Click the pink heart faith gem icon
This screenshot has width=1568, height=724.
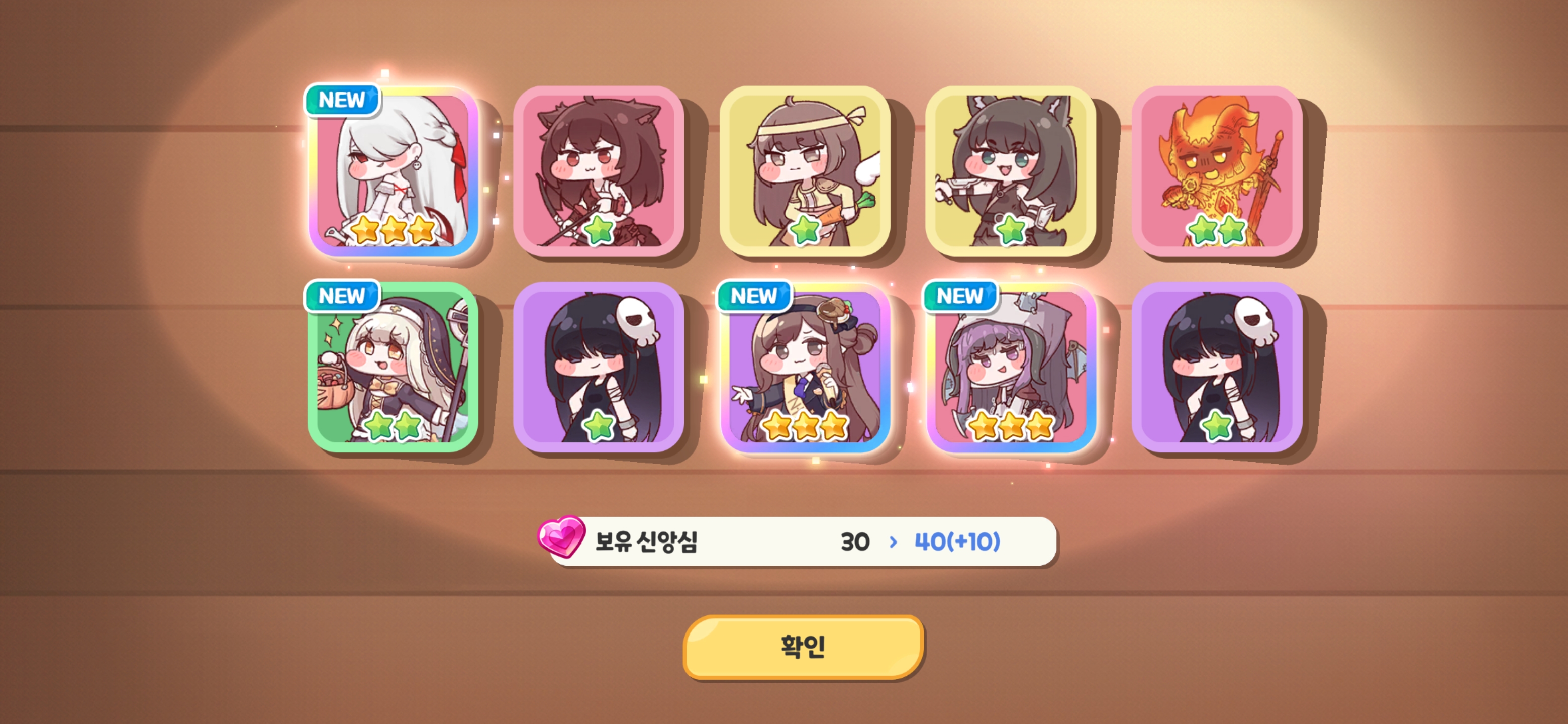561,536
